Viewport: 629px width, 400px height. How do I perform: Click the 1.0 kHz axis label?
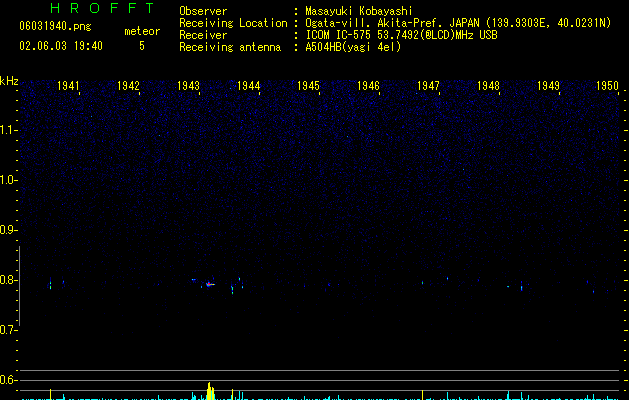click(x=8, y=180)
